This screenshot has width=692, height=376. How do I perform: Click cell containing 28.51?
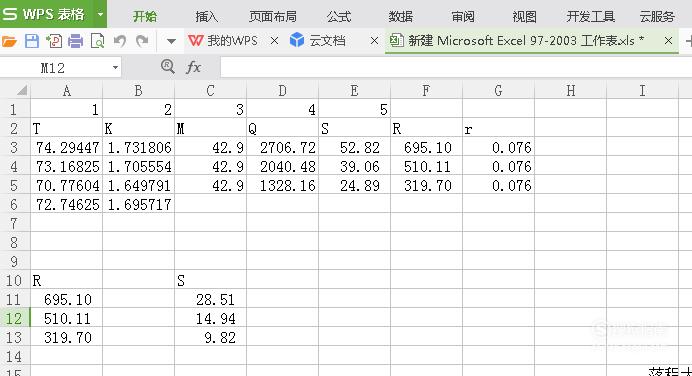point(211,299)
